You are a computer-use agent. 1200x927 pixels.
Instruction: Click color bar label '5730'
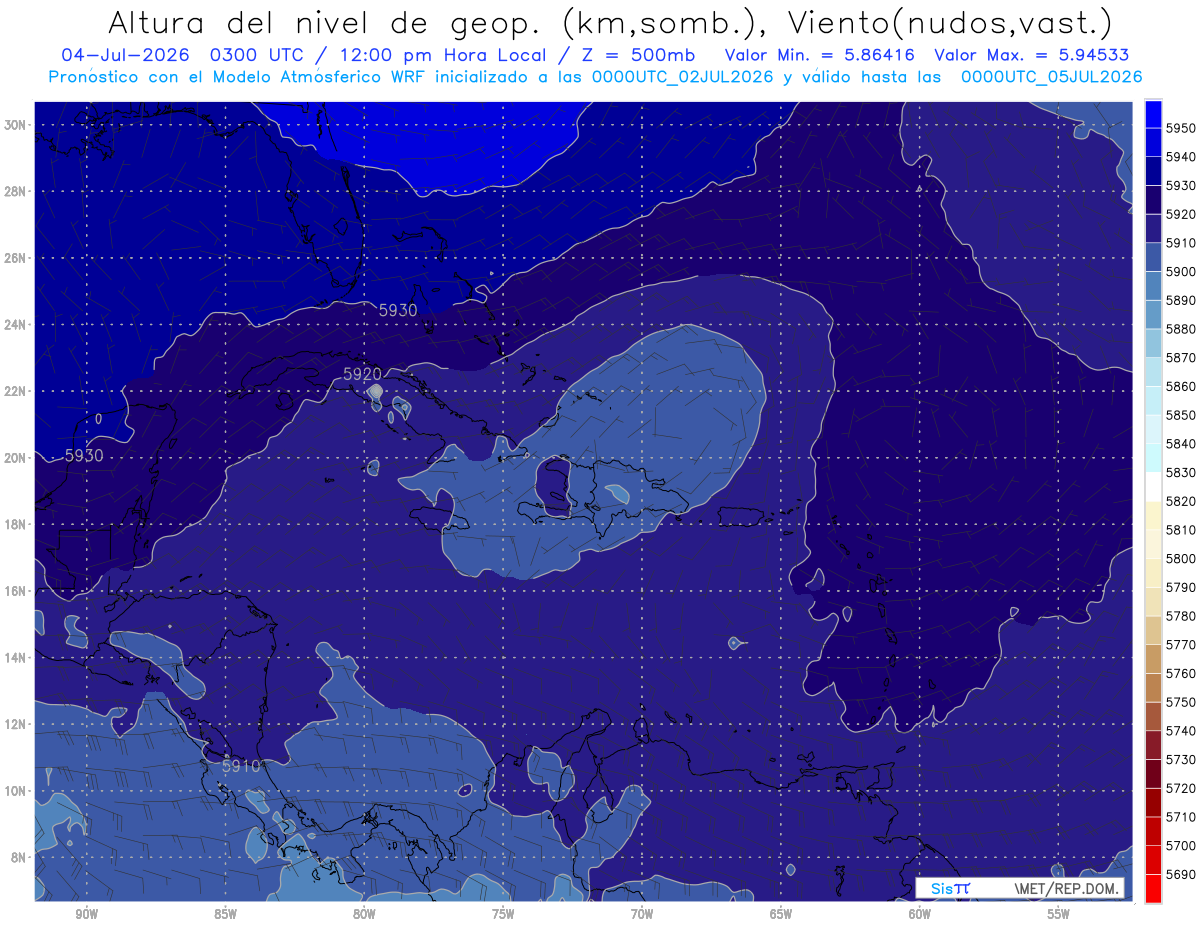tap(1181, 760)
